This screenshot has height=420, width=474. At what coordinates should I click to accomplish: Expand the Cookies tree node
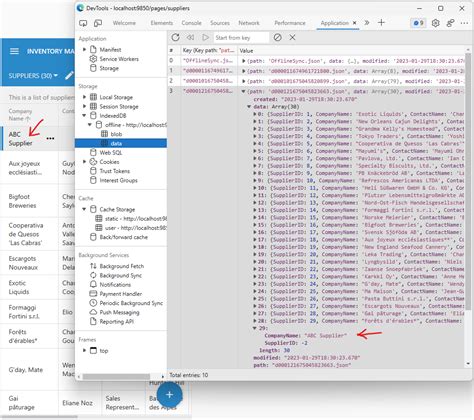[x=84, y=162]
